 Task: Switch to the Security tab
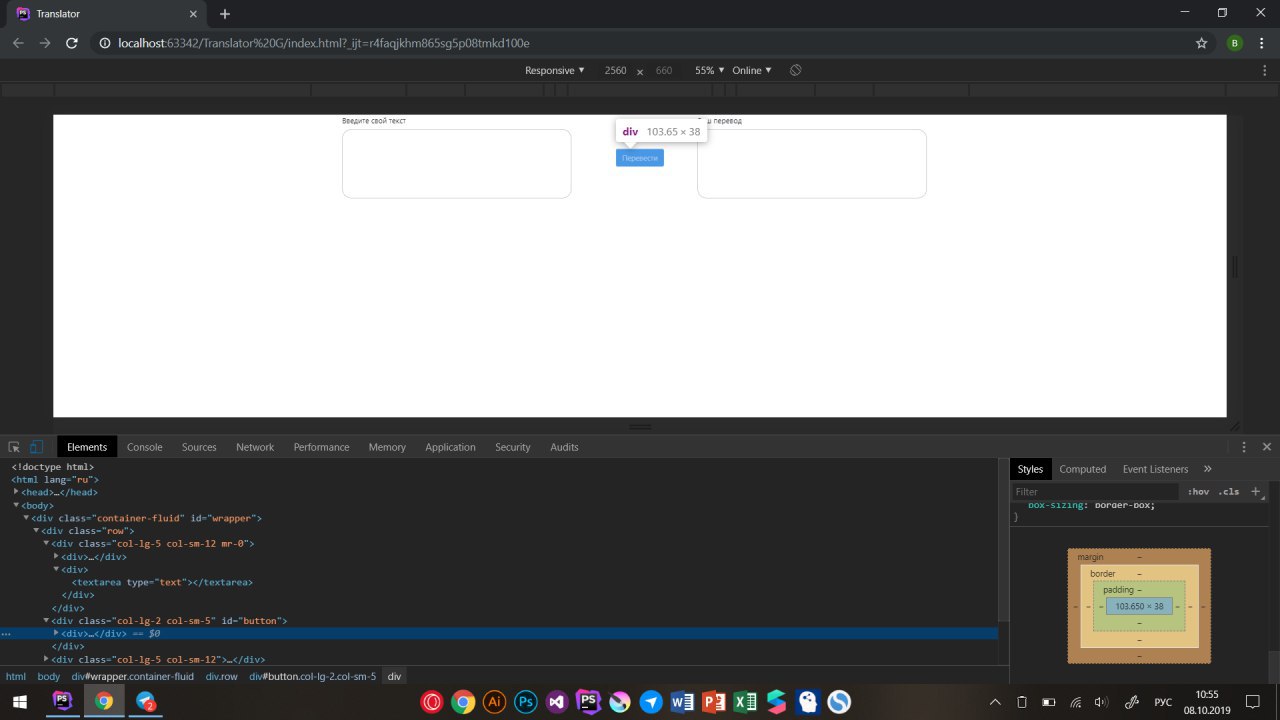(513, 447)
